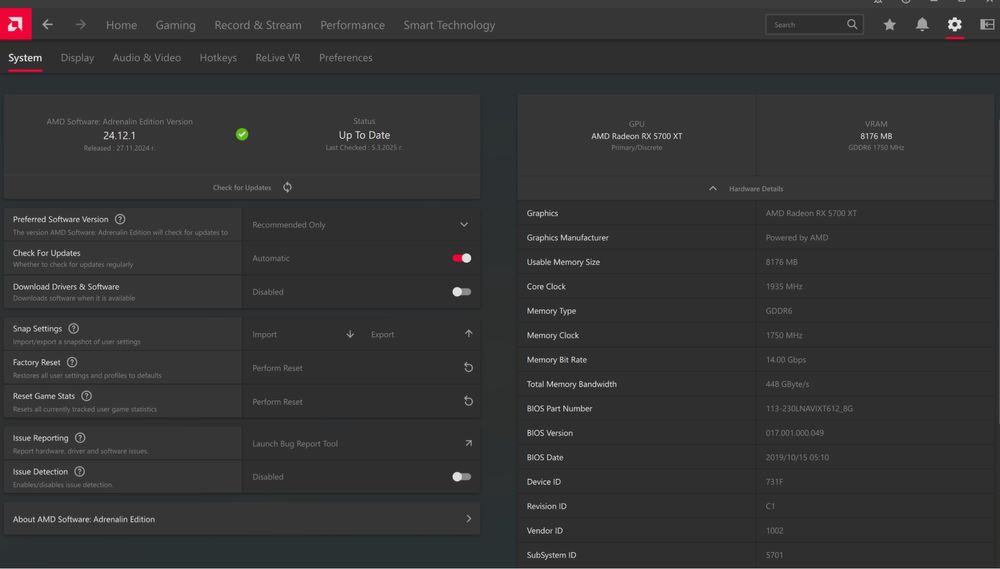Viewport: 1000px width, 569px height.
Task: Click the Export button
Action: coord(422,334)
